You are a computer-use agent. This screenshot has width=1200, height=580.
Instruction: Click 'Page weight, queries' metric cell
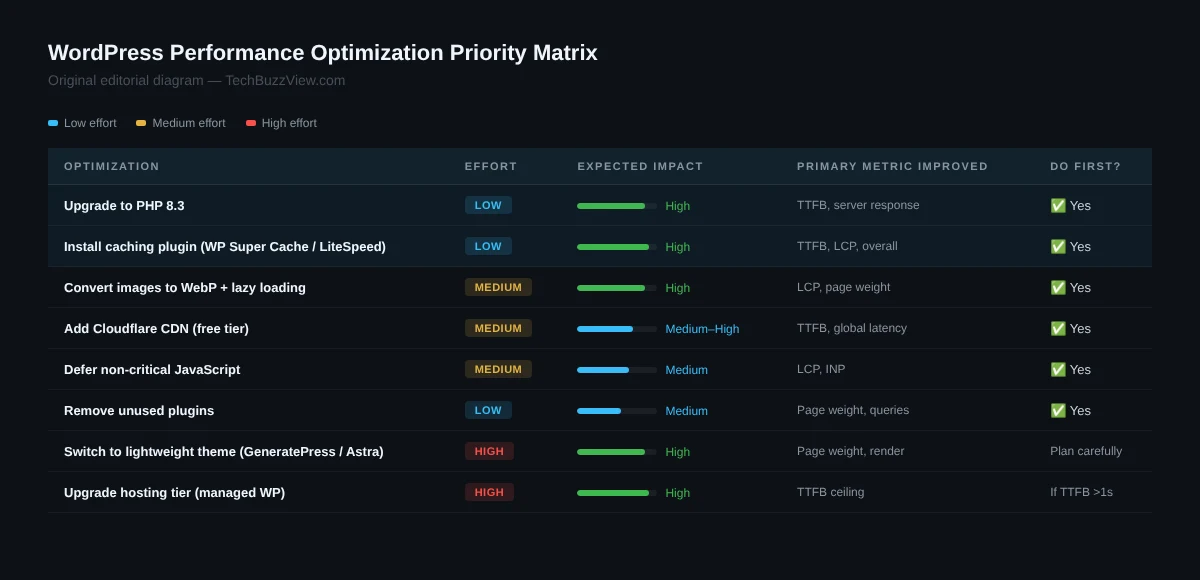click(853, 410)
